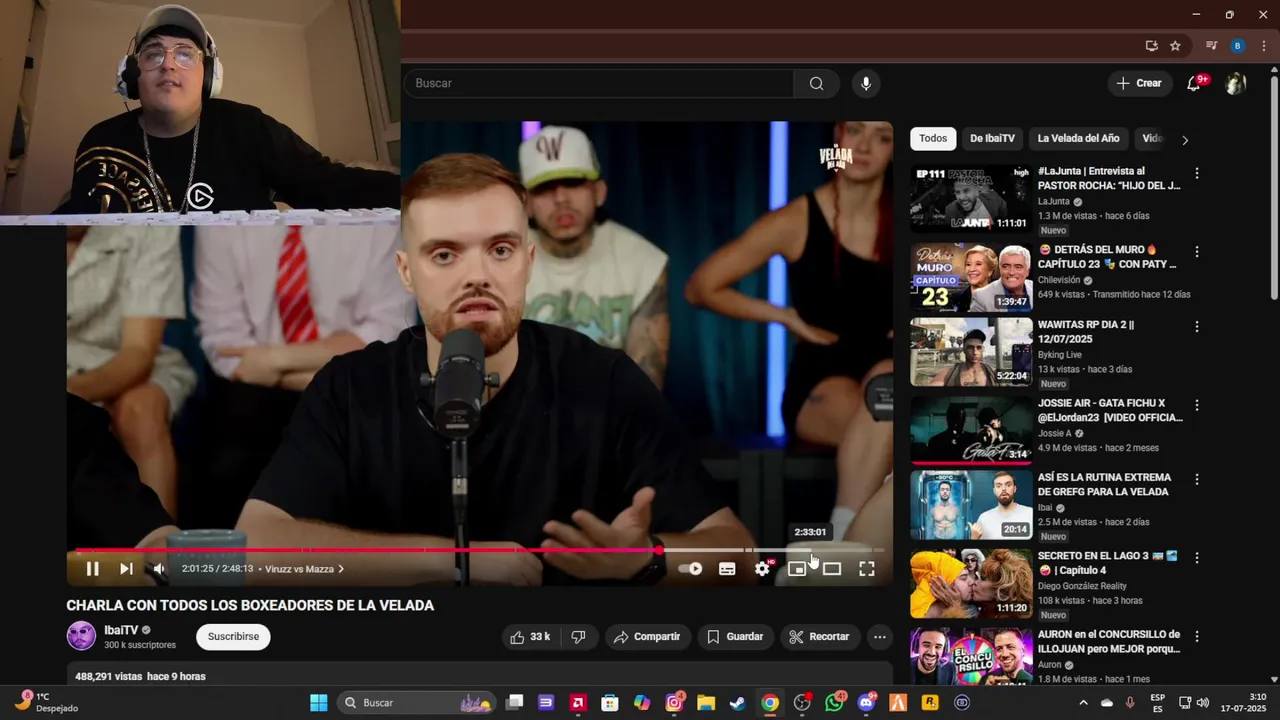The height and width of the screenshot is (720, 1280).
Task: Open the #LaJunta Pastor Rocha thumbnail
Action: tap(971, 199)
